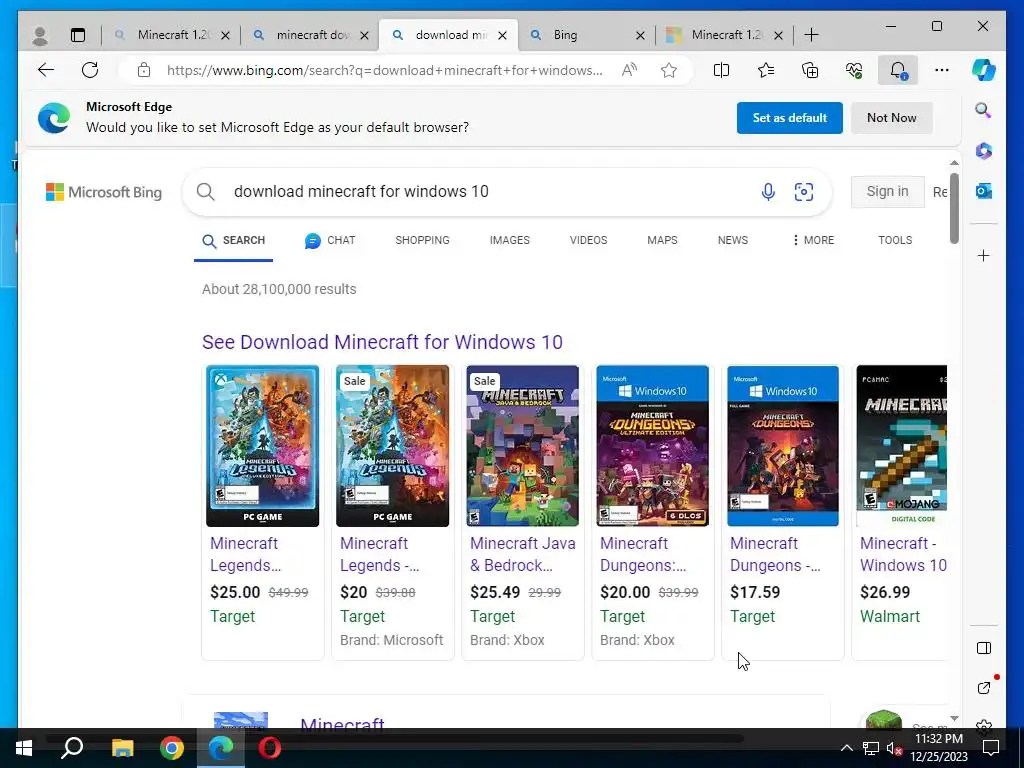The height and width of the screenshot is (768, 1024).
Task: Open the Favorites list
Action: coord(765,70)
